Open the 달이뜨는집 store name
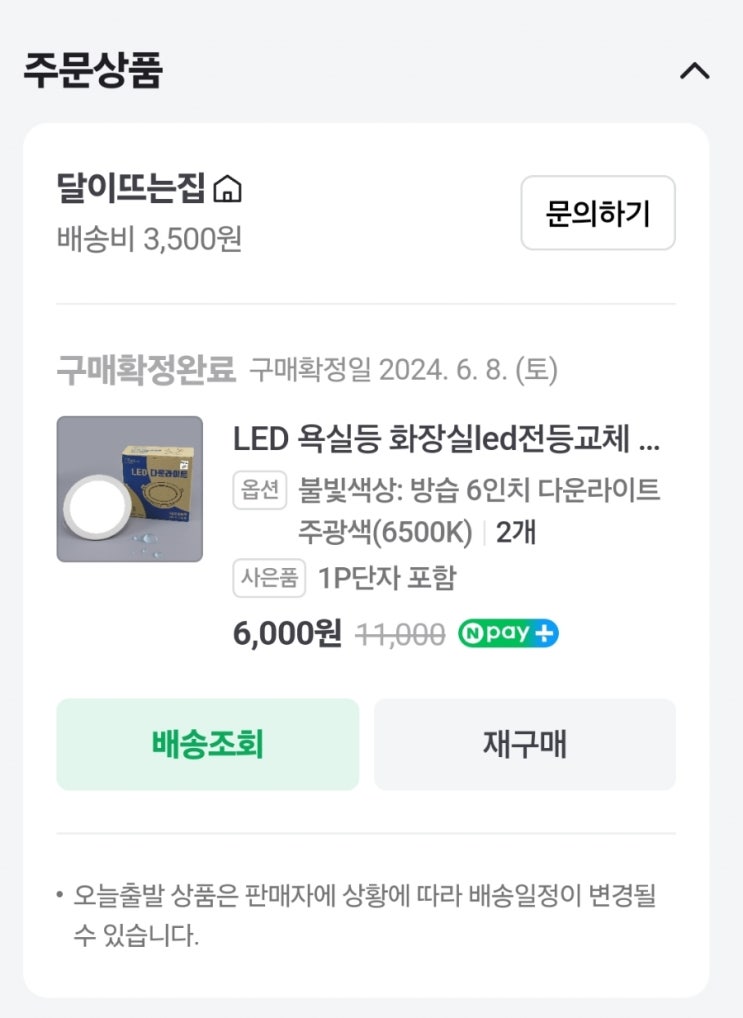The height and width of the screenshot is (1018, 743). click(x=131, y=188)
